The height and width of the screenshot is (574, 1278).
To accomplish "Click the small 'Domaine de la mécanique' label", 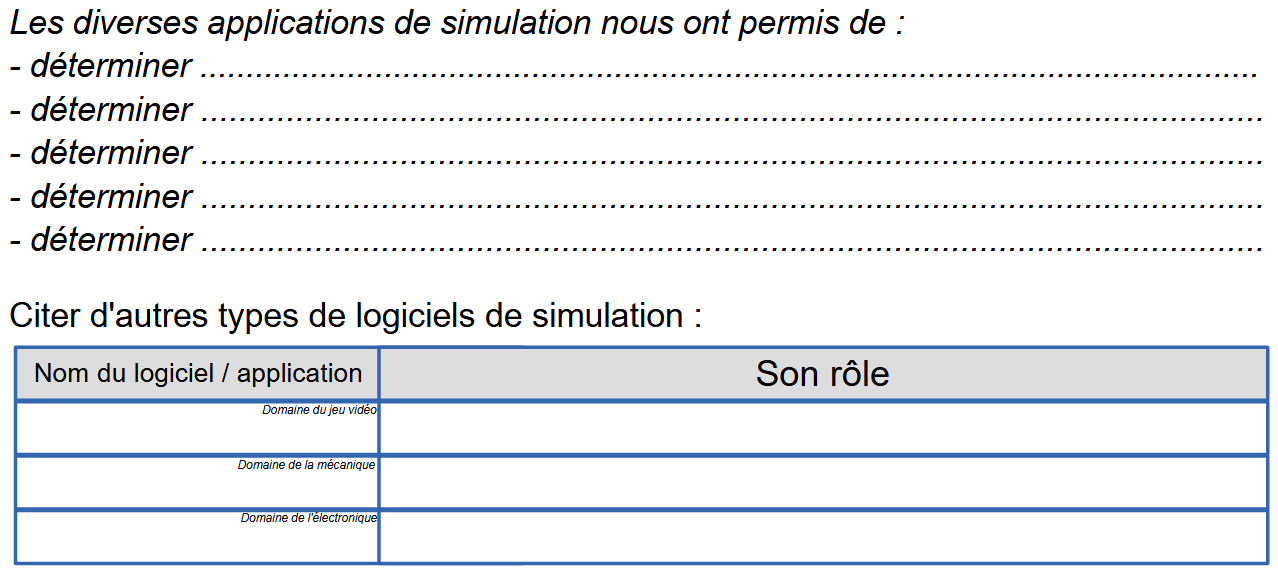I will pos(307,465).
